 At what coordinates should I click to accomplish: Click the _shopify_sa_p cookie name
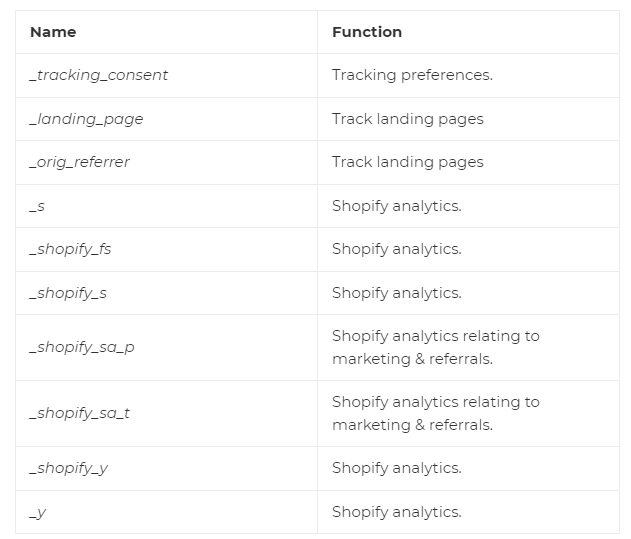(x=82, y=347)
